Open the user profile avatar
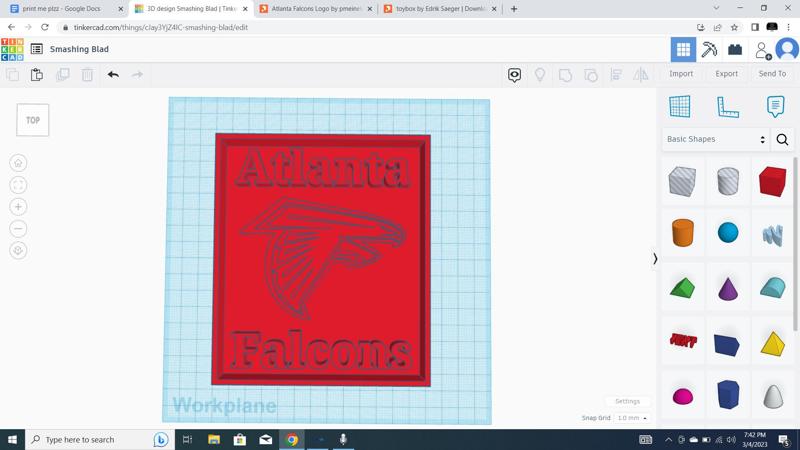800x450 pixels. coord(787,49)
